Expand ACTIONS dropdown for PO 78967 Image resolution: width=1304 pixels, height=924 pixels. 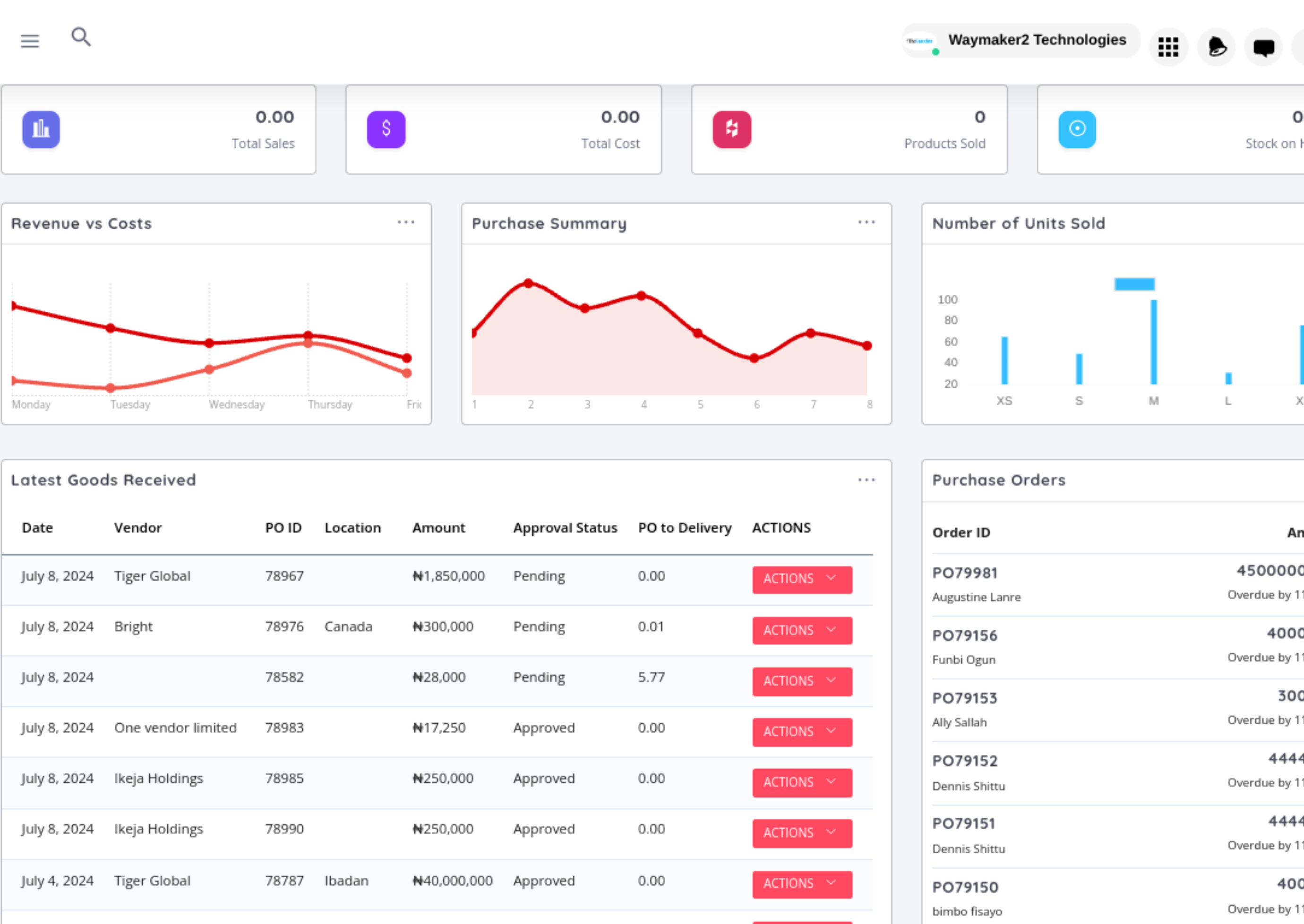(802, 579)
